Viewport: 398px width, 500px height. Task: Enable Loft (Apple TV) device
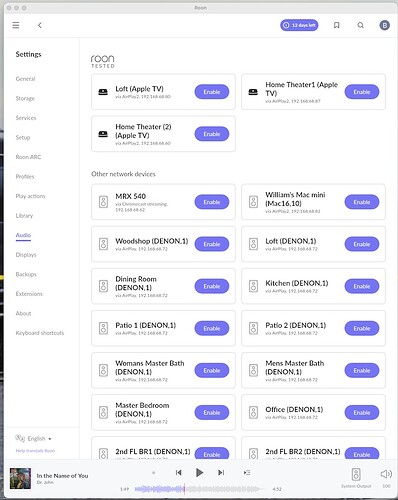[212, 92]
